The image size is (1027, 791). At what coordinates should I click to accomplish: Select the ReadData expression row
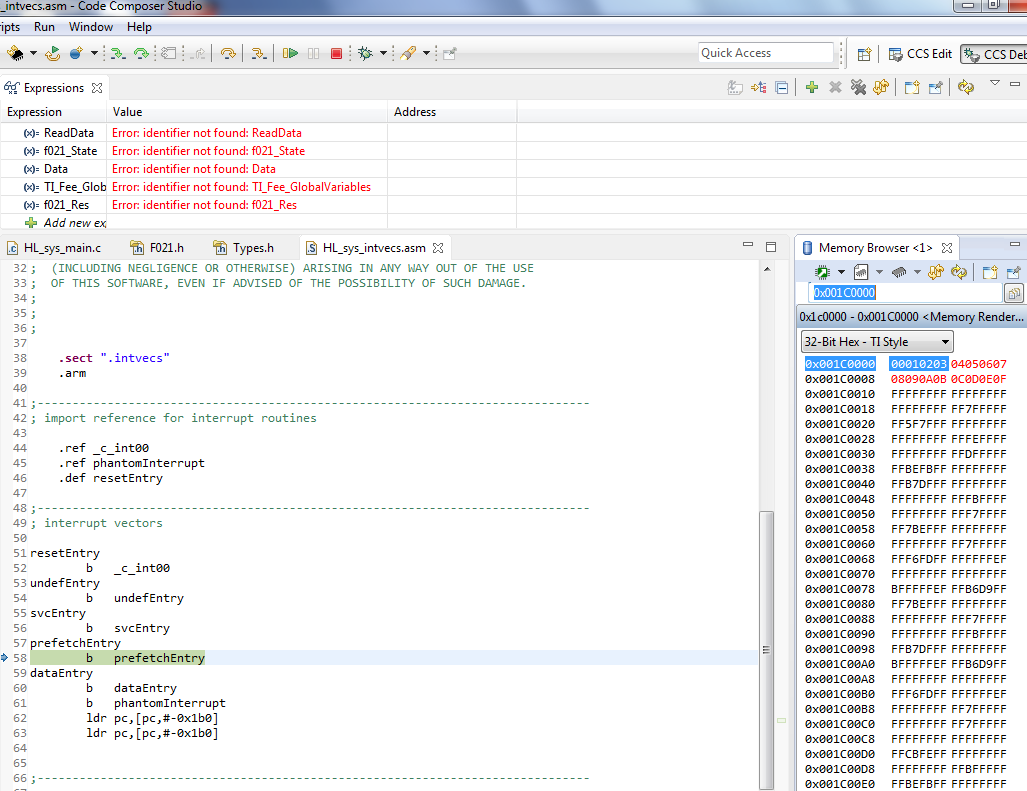coord(259,133)
